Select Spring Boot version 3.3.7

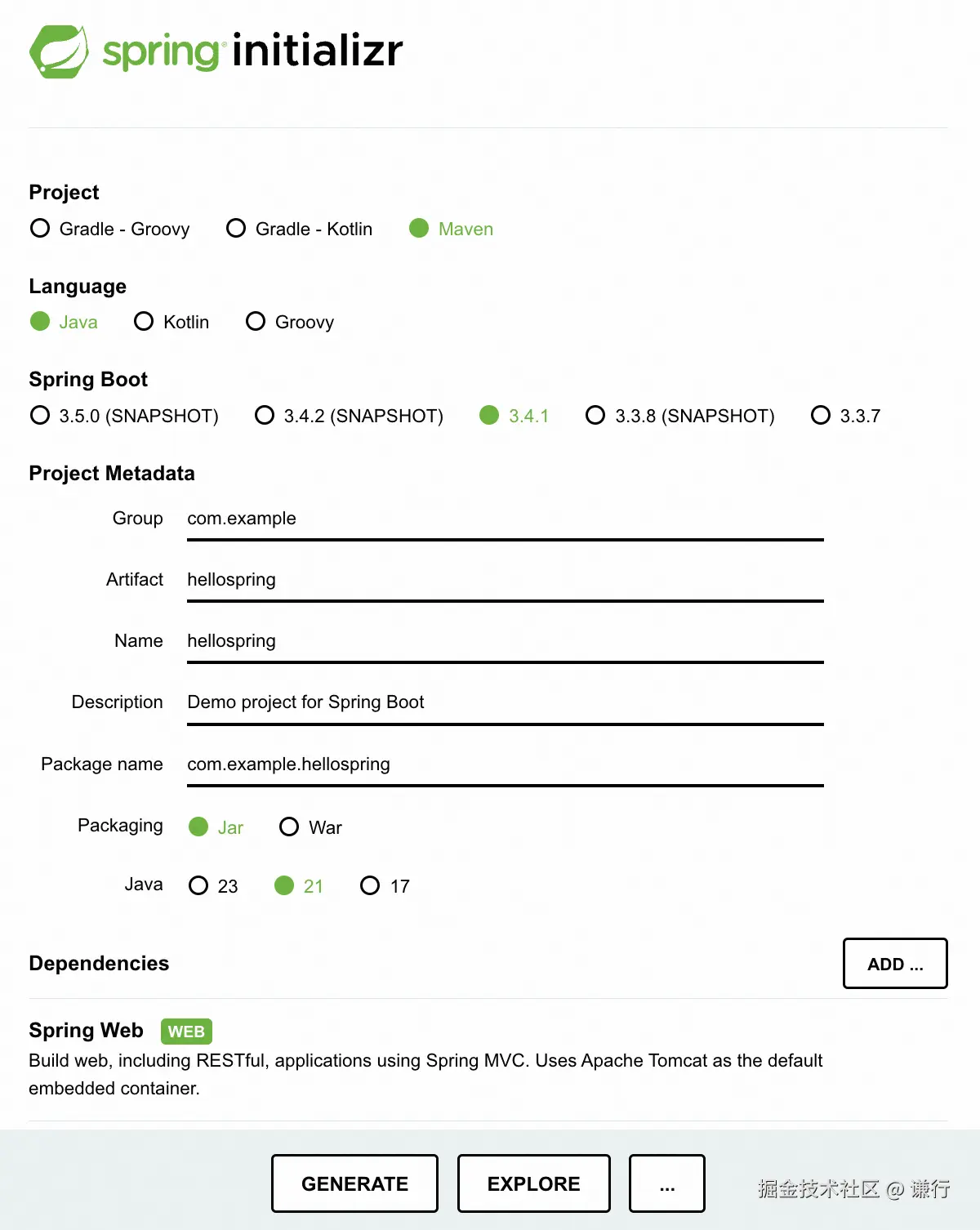821,416
